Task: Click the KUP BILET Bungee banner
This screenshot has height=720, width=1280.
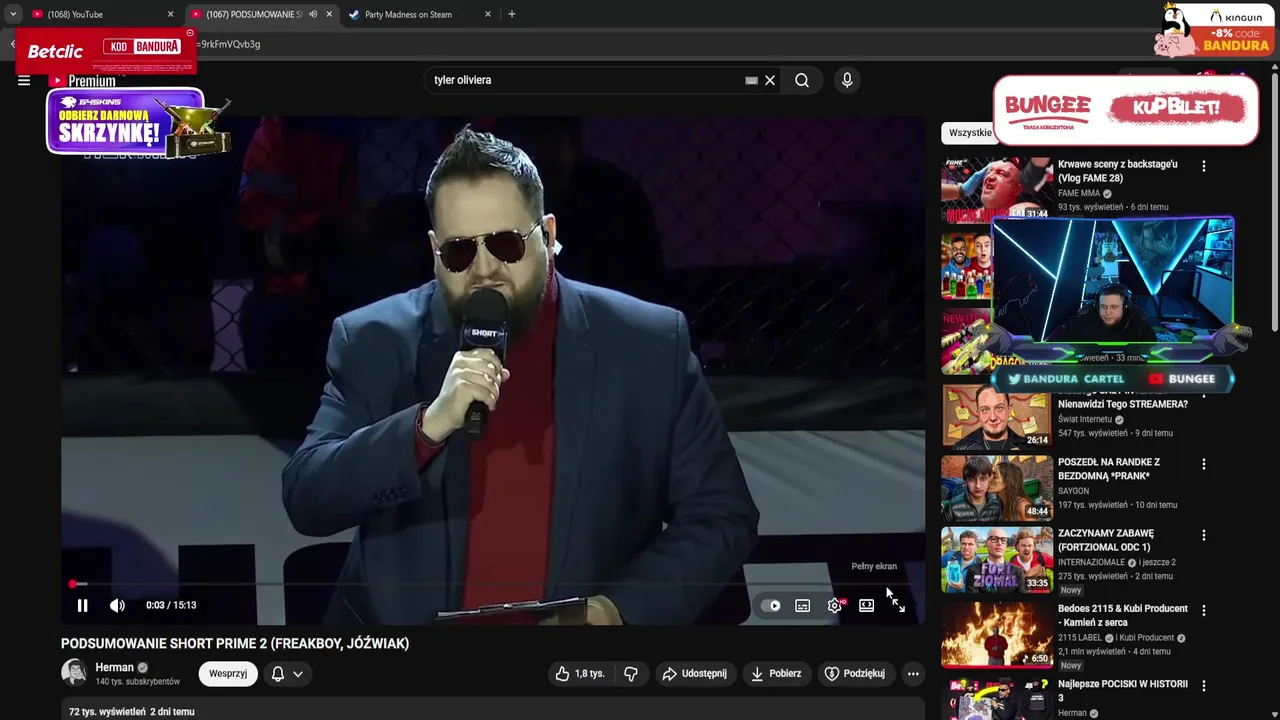Action: (1126, 110)
